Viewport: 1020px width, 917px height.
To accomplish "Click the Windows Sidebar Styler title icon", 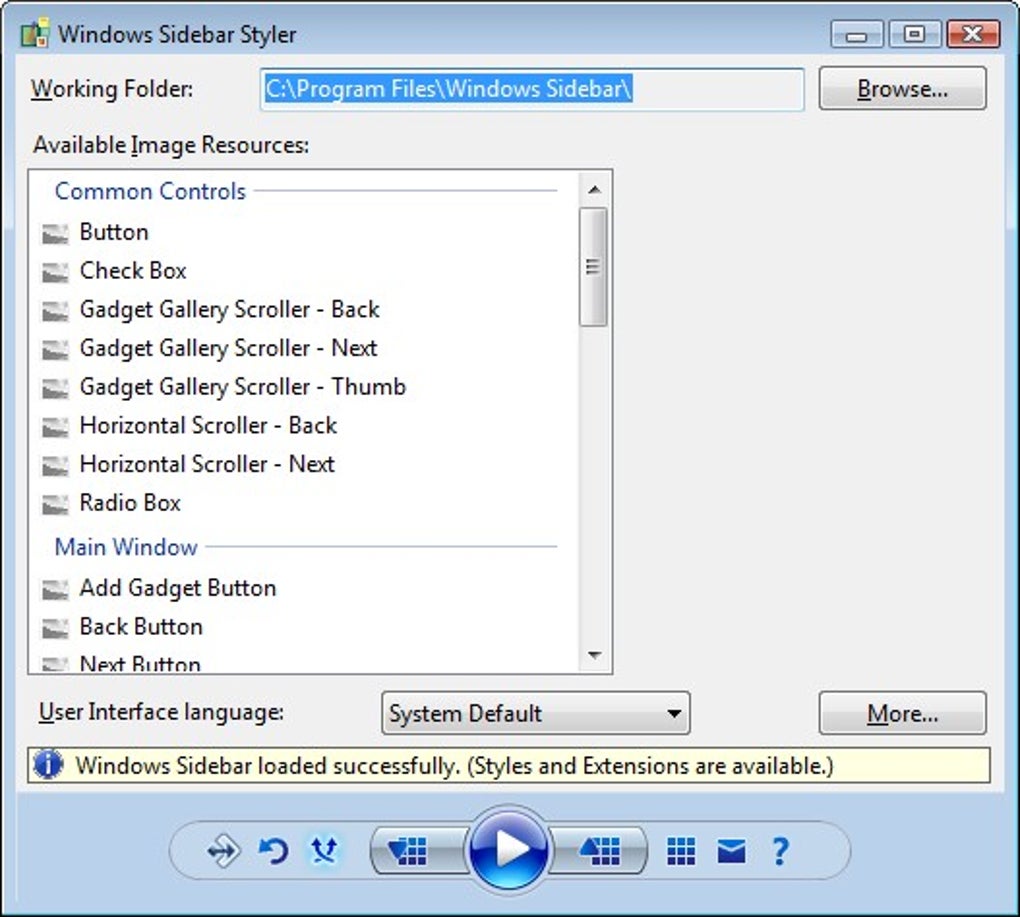I will (35, 34).
